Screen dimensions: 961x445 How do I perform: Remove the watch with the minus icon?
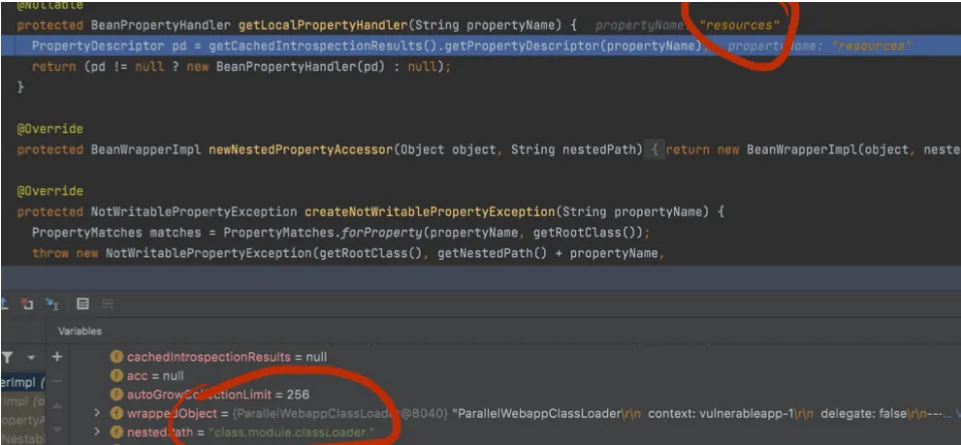click(x=56, y=381)
